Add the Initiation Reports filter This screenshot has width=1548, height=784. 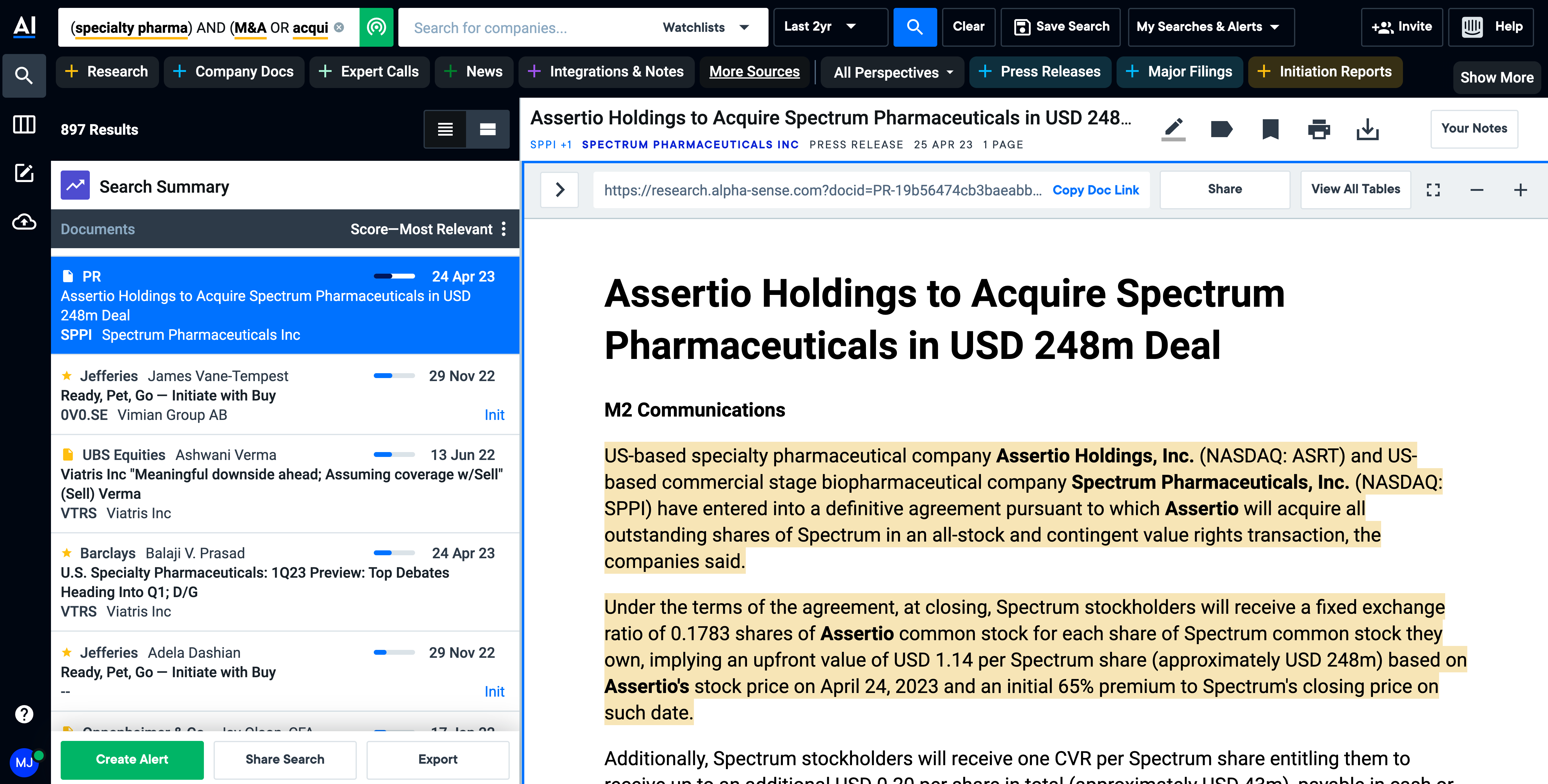tap(1325, 72)
